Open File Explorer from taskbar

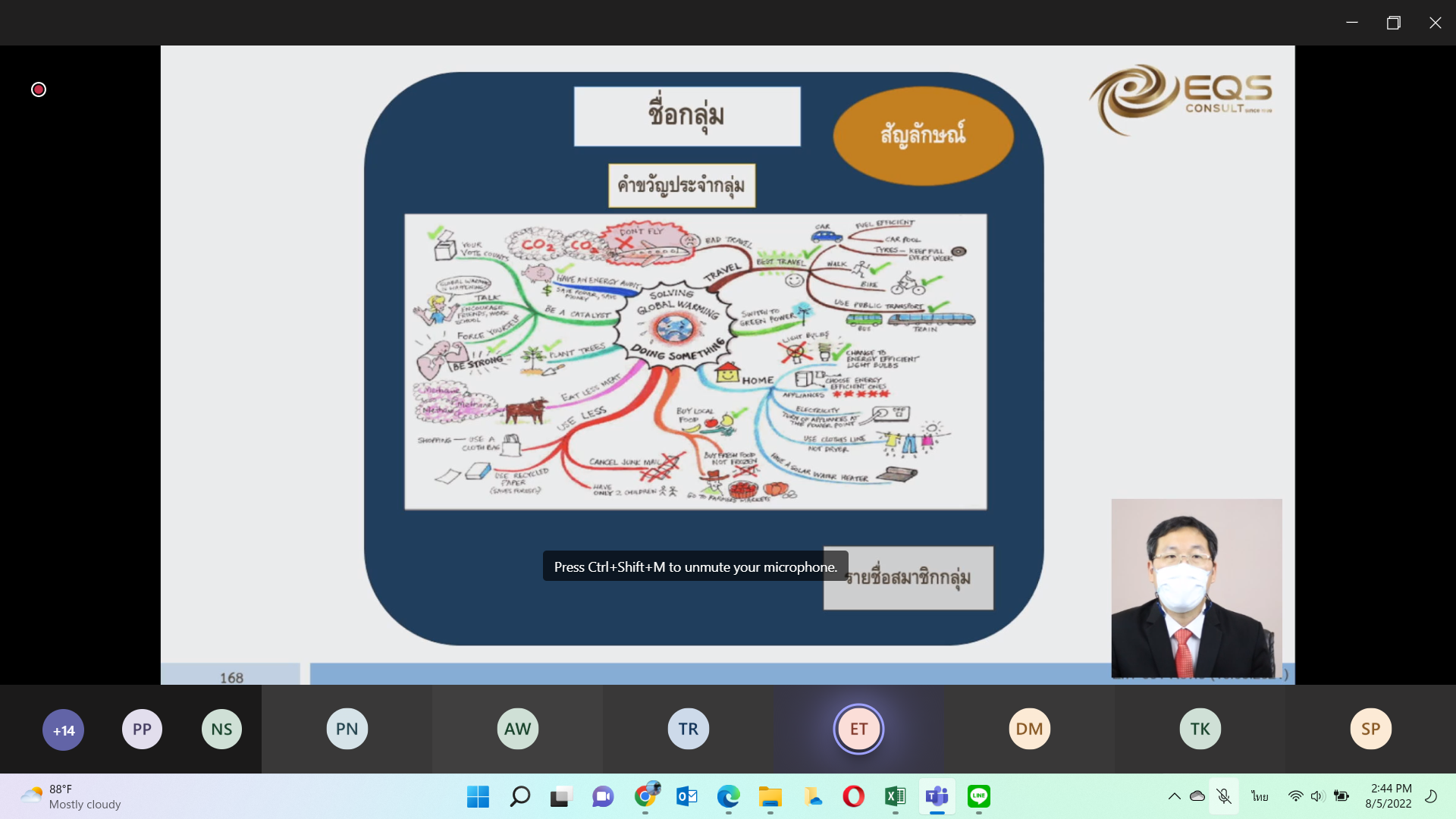[770, 796]
